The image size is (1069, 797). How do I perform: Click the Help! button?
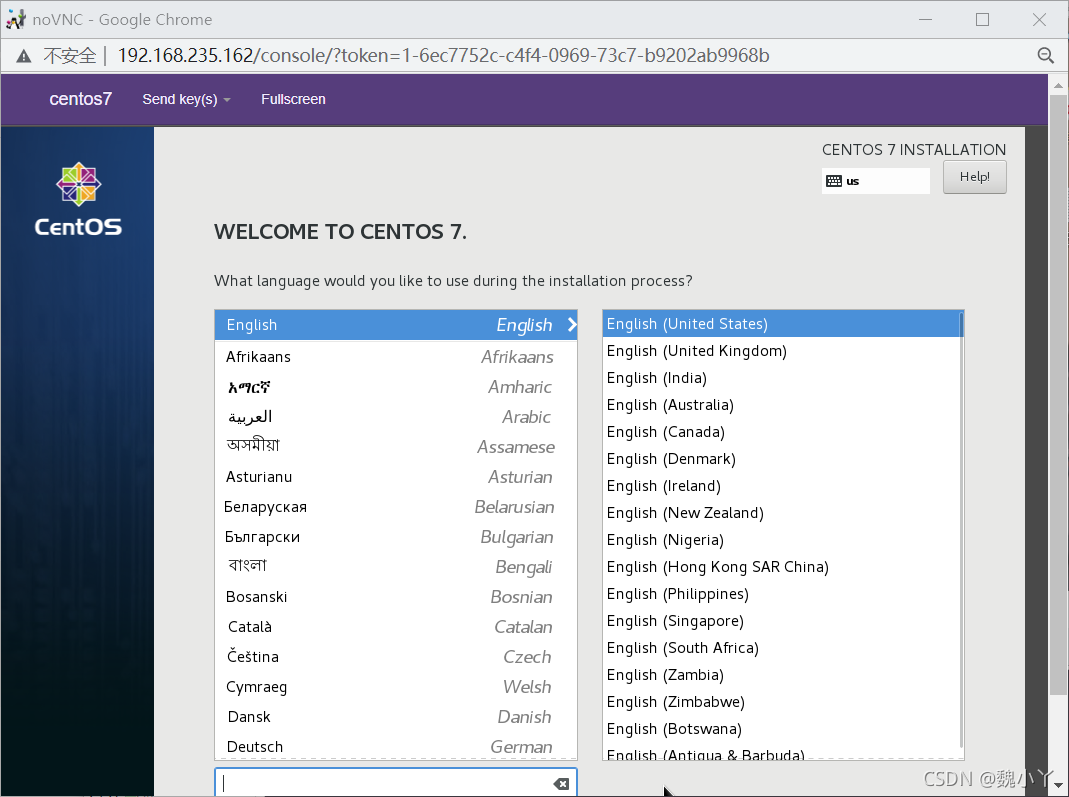pos(974,177)
